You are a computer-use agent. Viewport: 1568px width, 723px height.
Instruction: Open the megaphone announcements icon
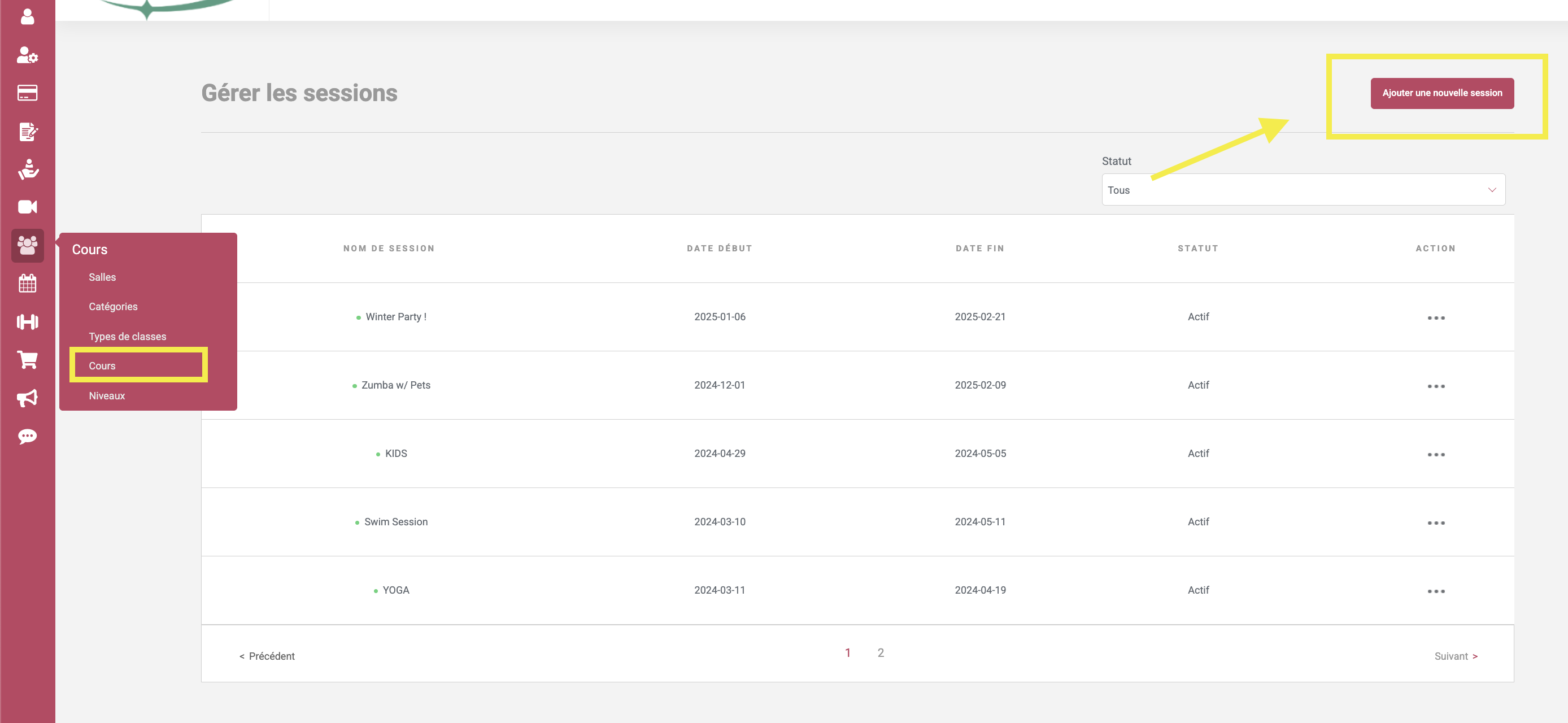(x=27, y=398)
